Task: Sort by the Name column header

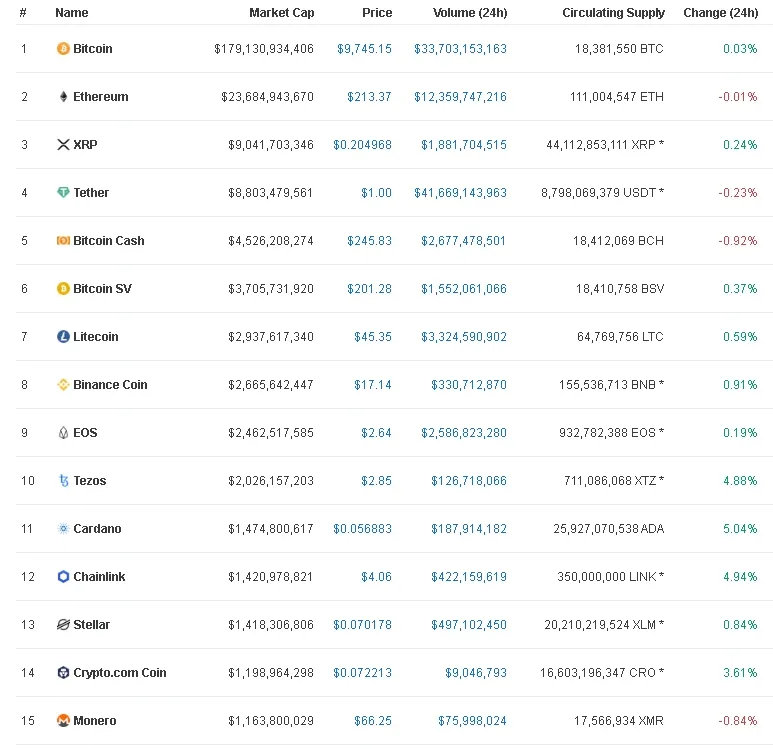Action: click(72, 13)
